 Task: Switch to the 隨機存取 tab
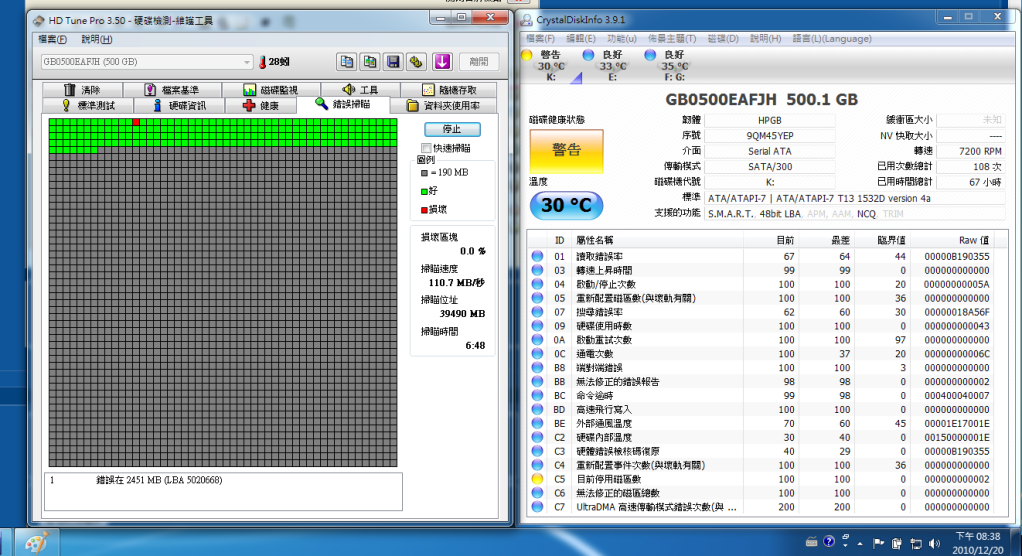(448, 89)
